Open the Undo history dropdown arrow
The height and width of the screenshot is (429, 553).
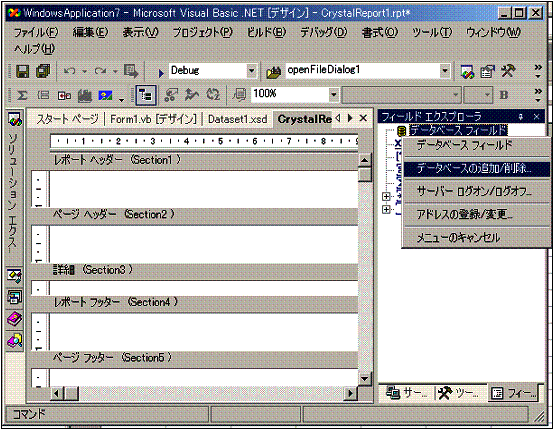[x=84, y=72]
